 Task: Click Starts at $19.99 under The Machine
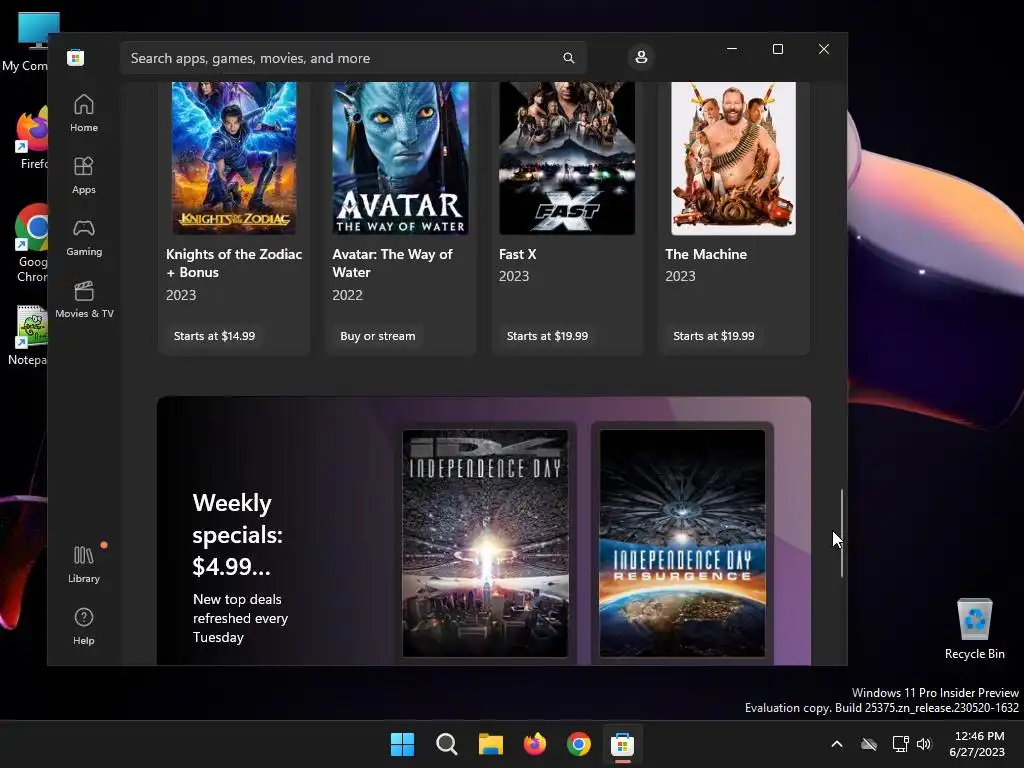pyautogui.click(x=714, y=336)
